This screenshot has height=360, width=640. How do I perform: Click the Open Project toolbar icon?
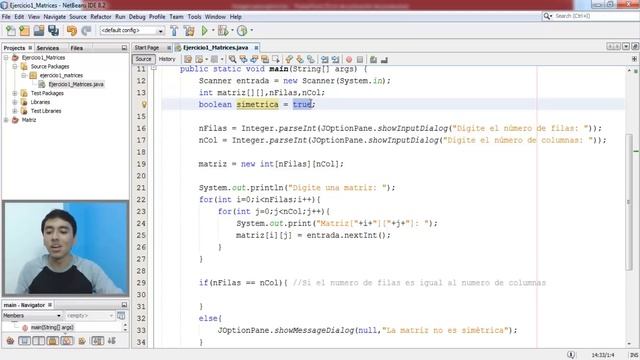pos(39,31)
